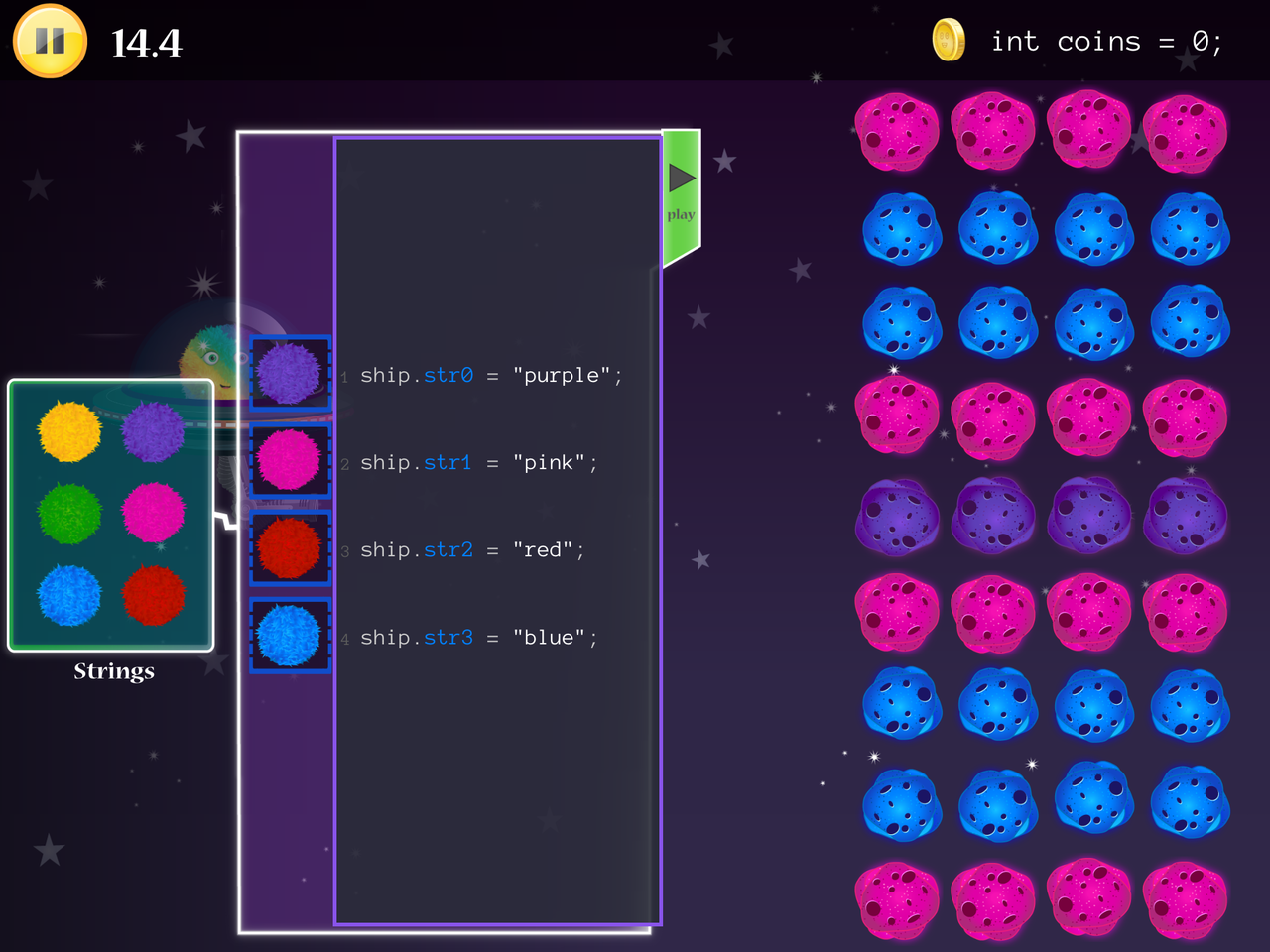Screen dimensions: 1270x952
Task: Select the yellow fuzzy ball in Strings panel
Action: pyautogui.click(x=69, y=431)
